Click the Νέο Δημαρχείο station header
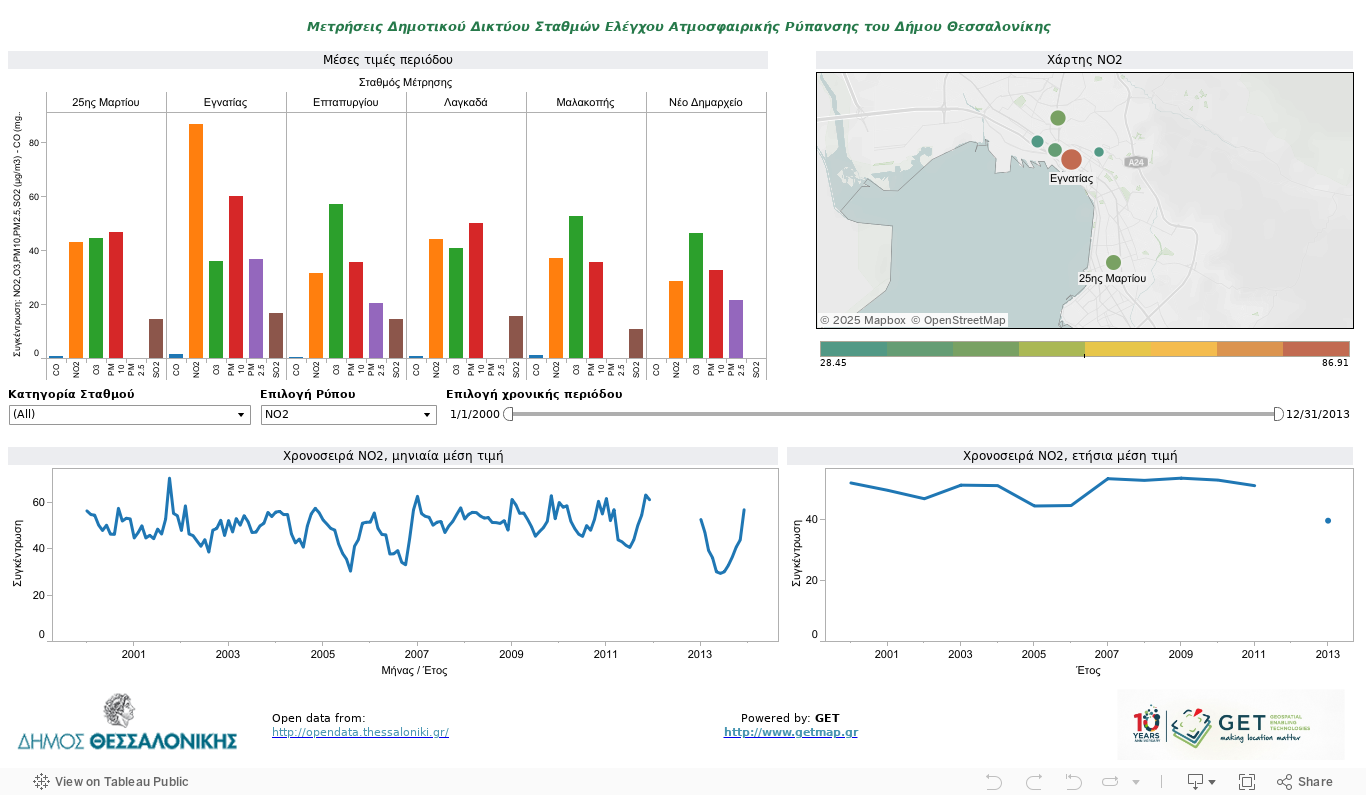The width and height of the screenshot is (1366, 795). 706,102
